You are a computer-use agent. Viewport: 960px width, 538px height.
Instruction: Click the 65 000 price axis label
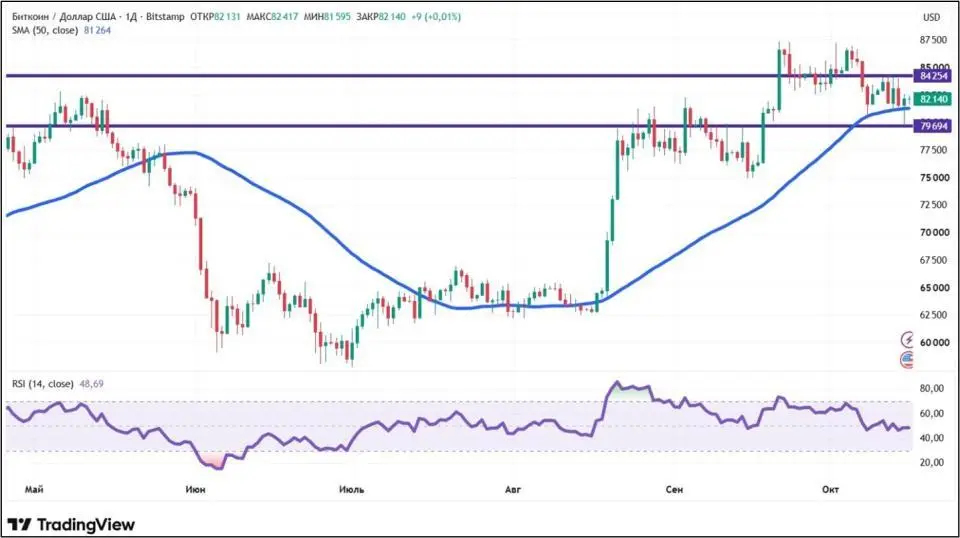934,288
